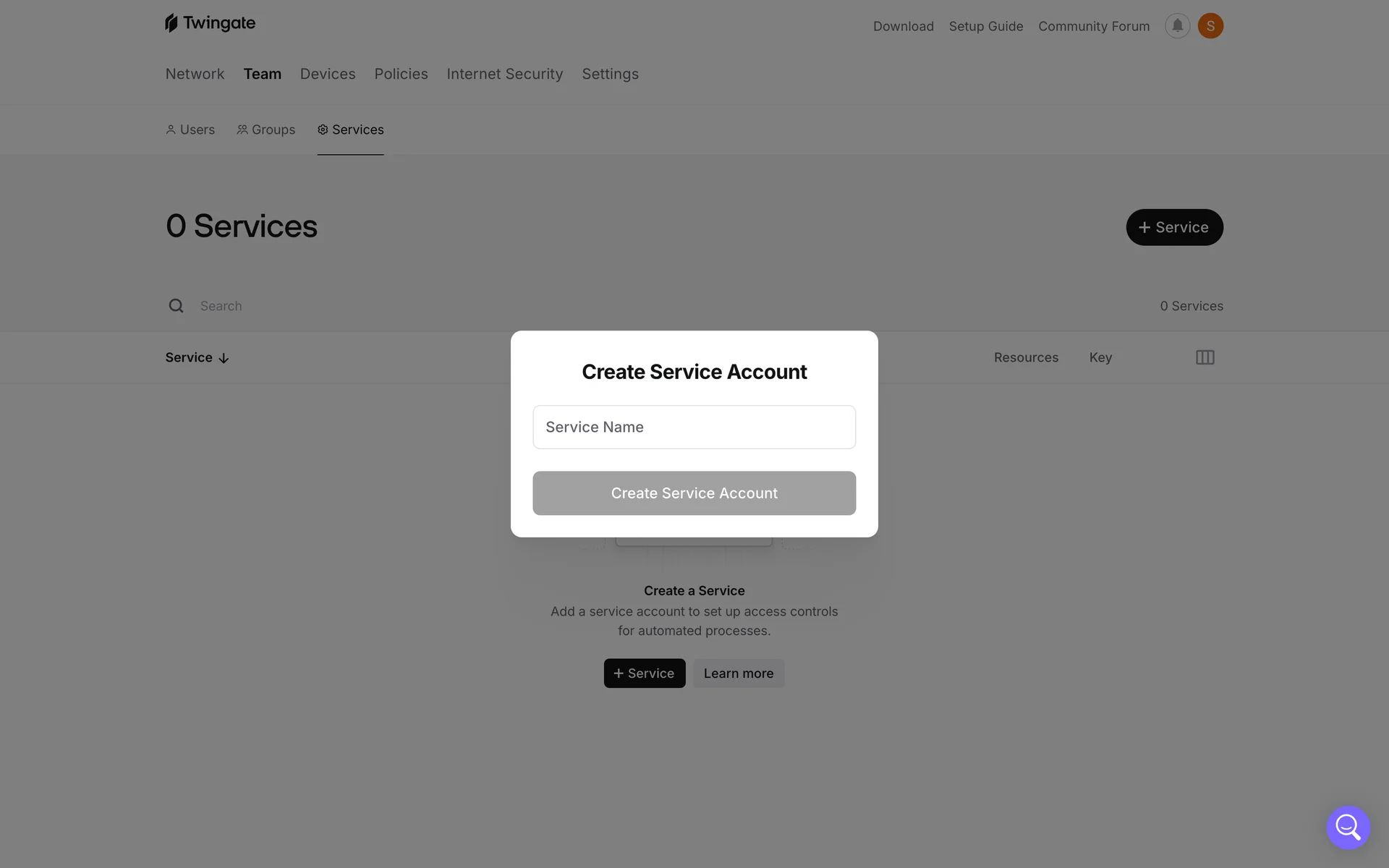Screen dimensions: 1389x868
Task: Select the Services tab
Action: (350, 129)
